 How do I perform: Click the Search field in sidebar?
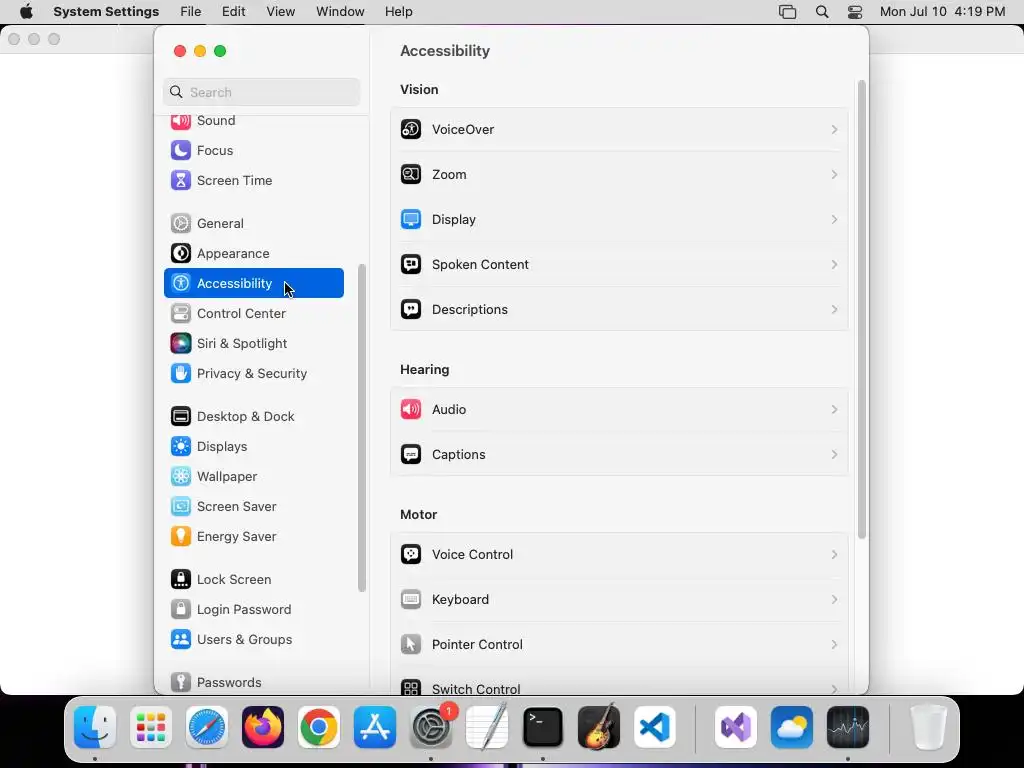(x=261, y=92)
